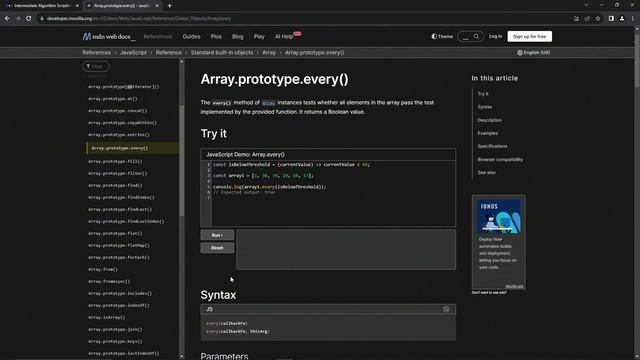Viewport: 640px width, 360px height.
Task: Open Array.prototype.join() in the sidebar
Action: click(x=115, y=329)
